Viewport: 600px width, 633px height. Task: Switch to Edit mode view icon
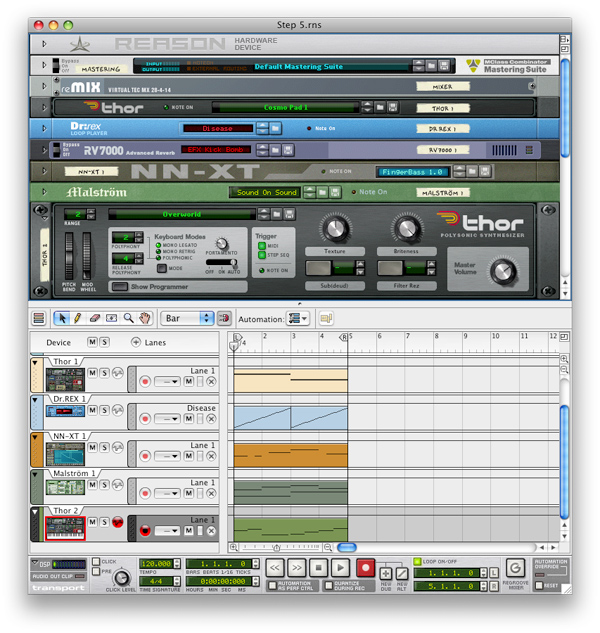pos(39,319)
